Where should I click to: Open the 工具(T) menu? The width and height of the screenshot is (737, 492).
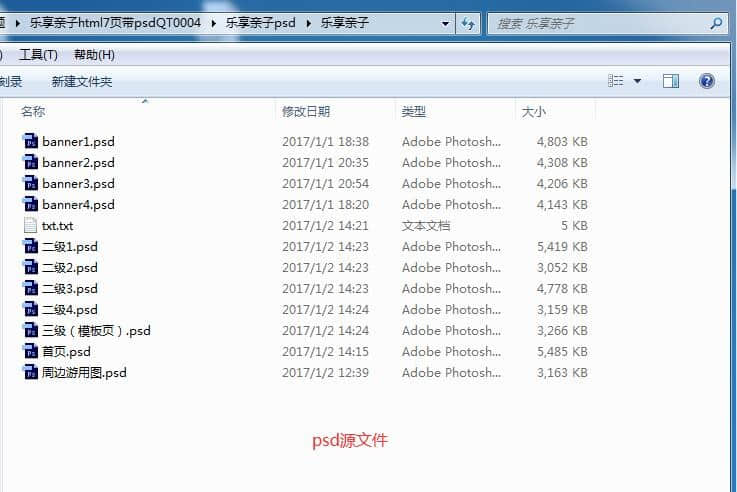38,55
